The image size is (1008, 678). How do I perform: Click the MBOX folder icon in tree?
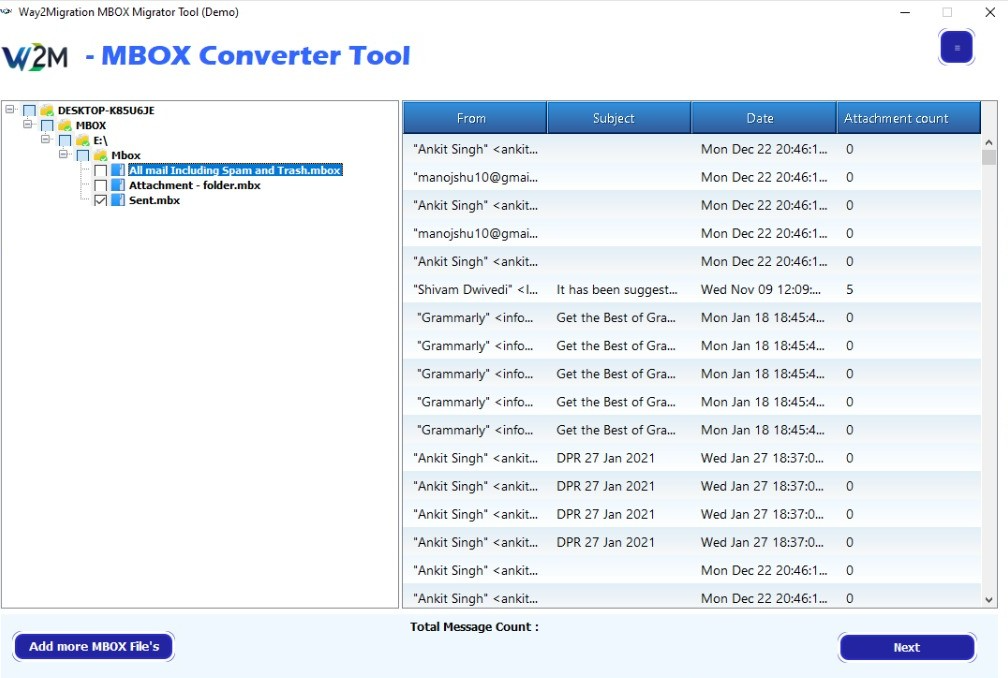[x=65, y=125]
